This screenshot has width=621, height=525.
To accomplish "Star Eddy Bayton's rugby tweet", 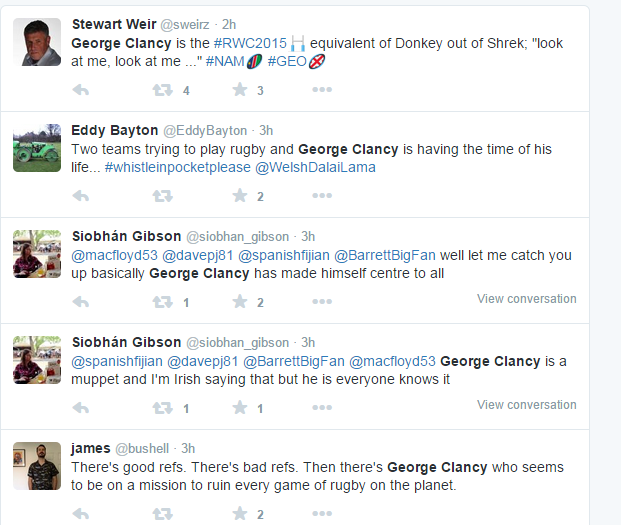I will click(x=240, y=196).
